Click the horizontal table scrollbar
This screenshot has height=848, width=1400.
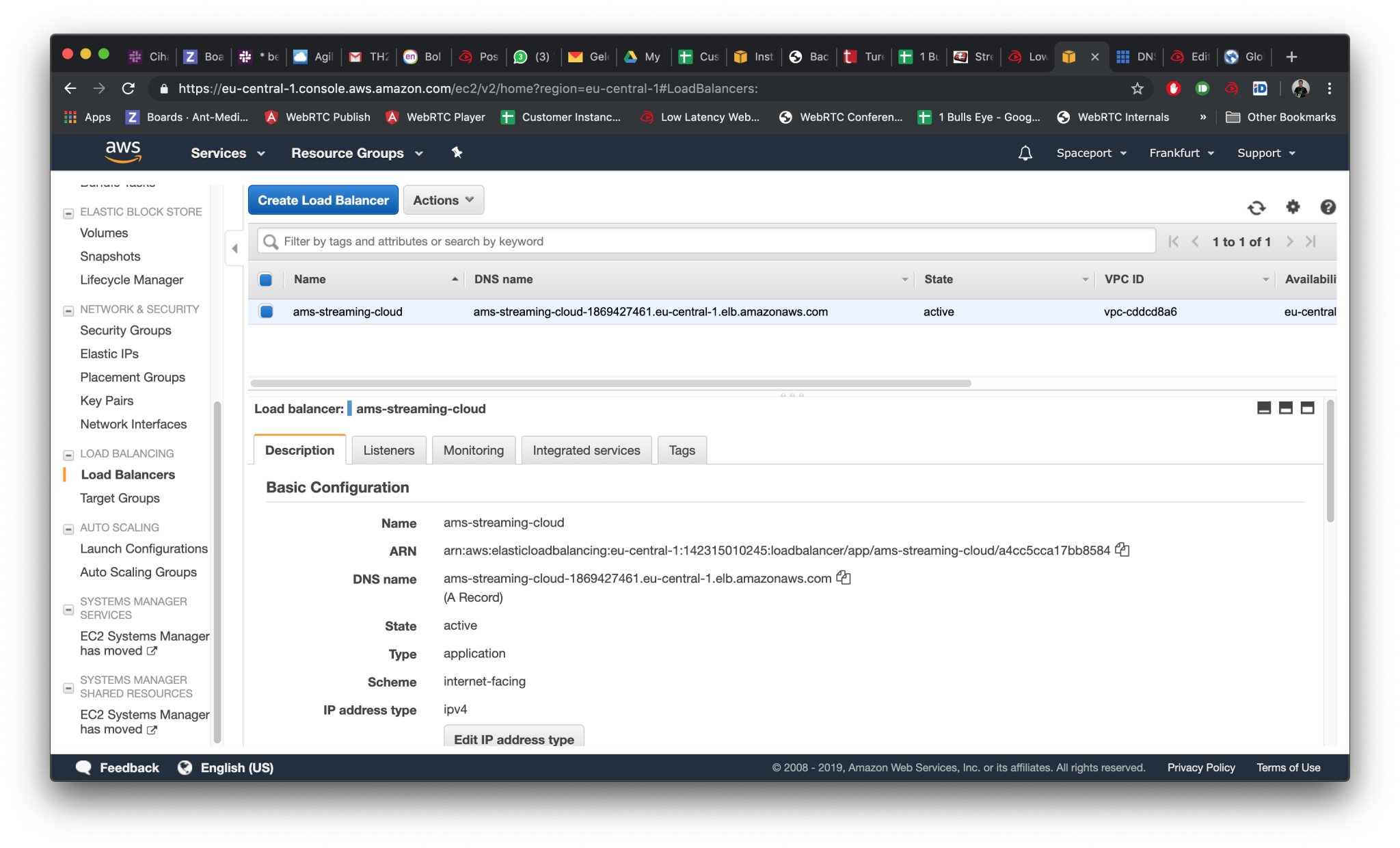click(x=610, y=383)
